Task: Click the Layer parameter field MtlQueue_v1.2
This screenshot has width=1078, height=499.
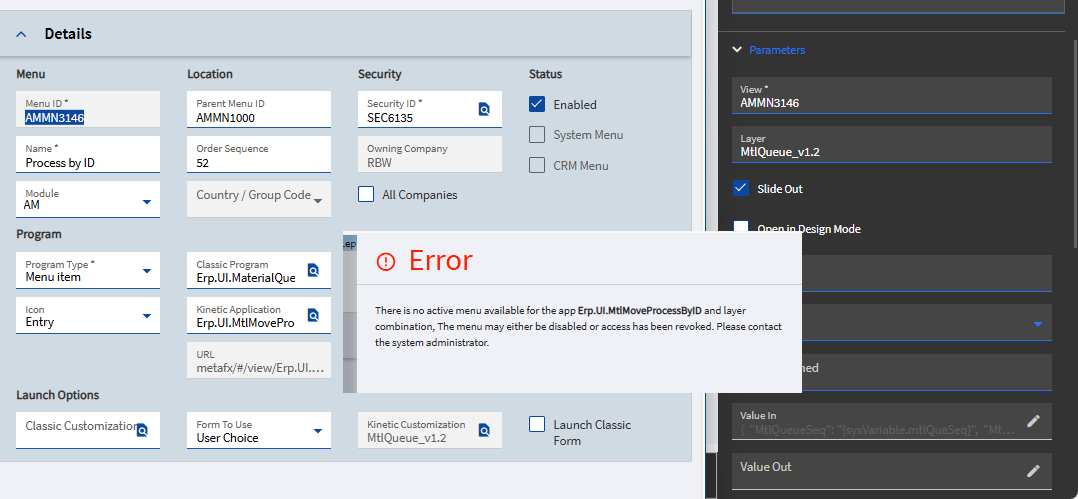Action: point(892,144)
